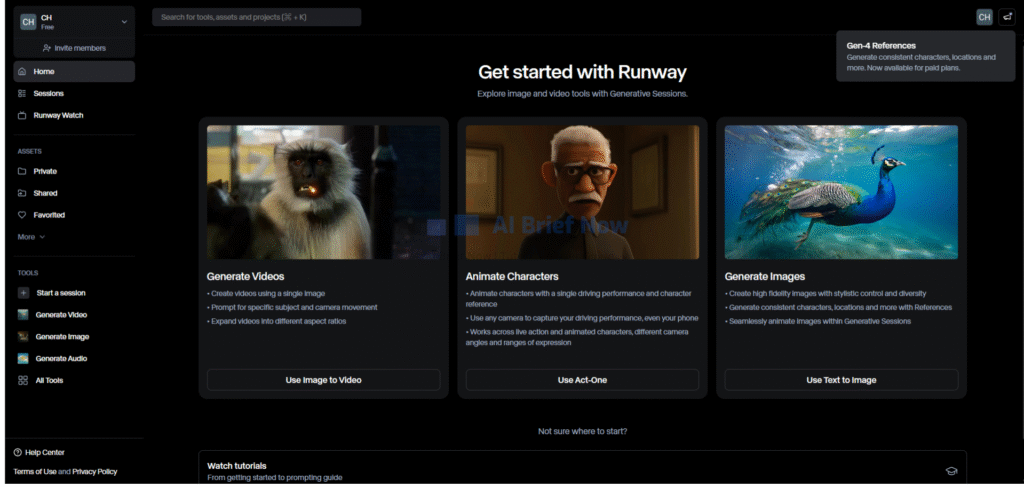Click the Generate Video thumbnail icon
This screenshot has width=1024, height=487.
pyautogui.click(x=23, y=315)
